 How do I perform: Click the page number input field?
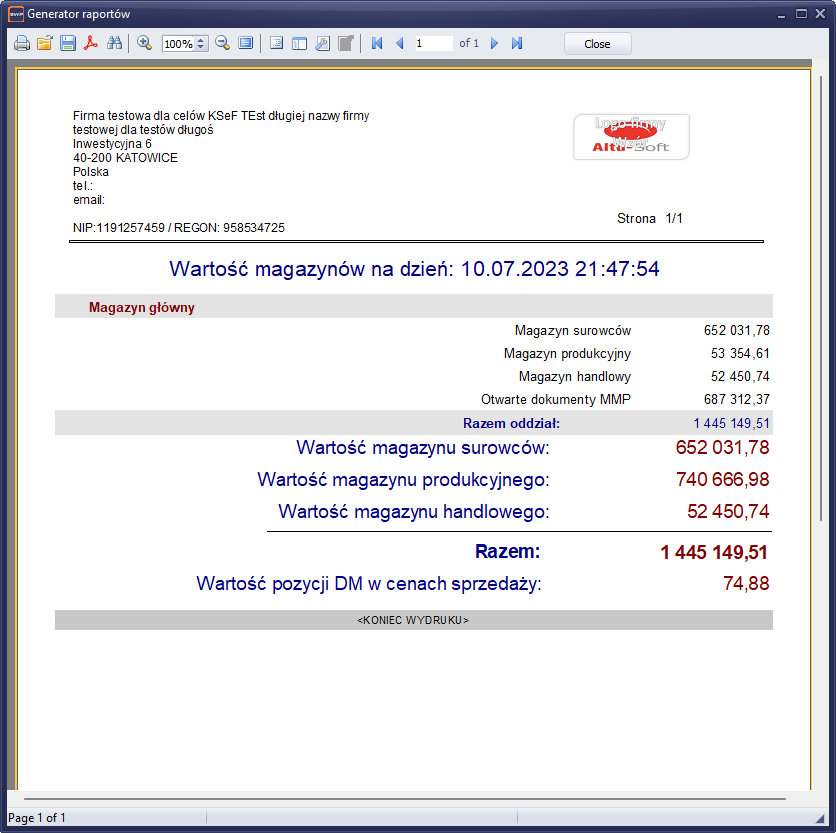(433, 44)
